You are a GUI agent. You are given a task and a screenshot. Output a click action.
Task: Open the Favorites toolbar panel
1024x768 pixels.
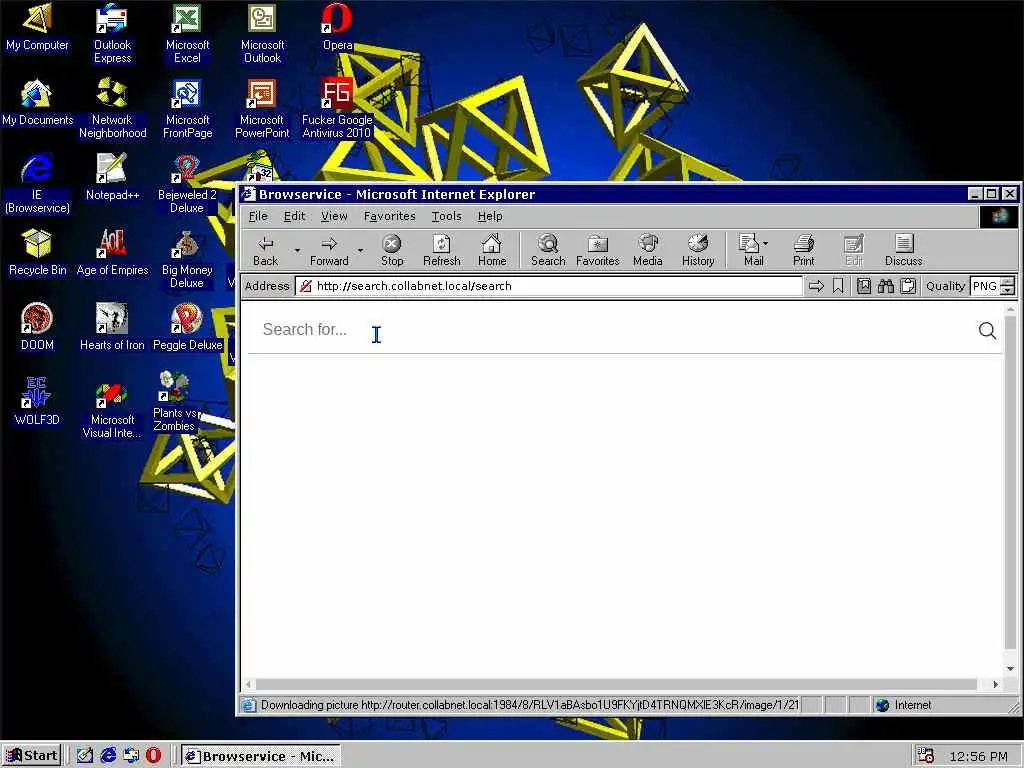(x=598, y=251)
